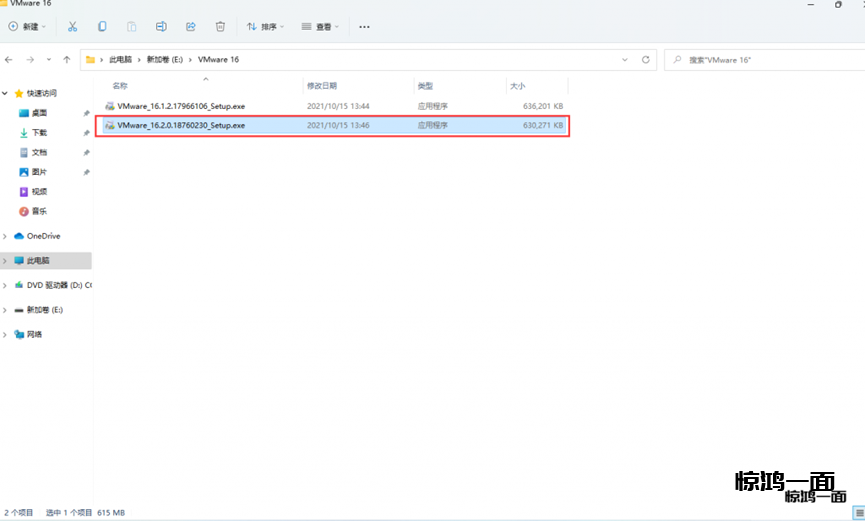The image size is (865, 521).
Task: Click the Copy icon in toolbar
Action: coord(103,27)
